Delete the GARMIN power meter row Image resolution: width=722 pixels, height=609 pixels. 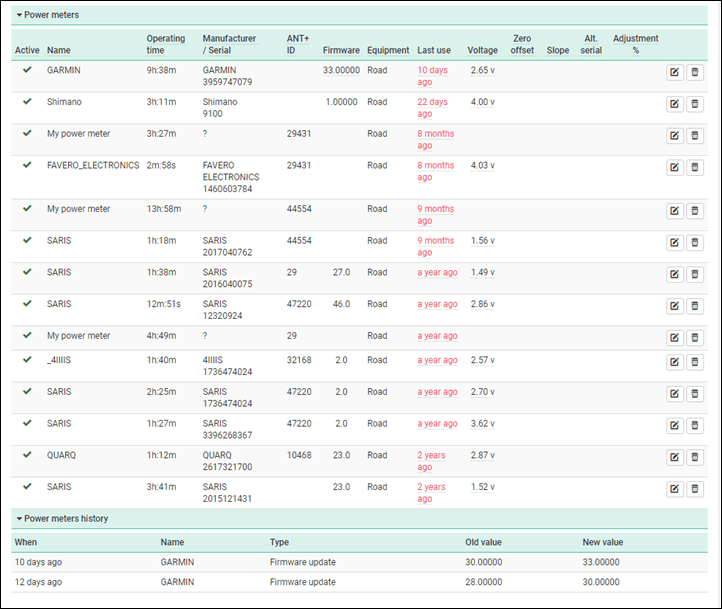(x=695, y=72)
